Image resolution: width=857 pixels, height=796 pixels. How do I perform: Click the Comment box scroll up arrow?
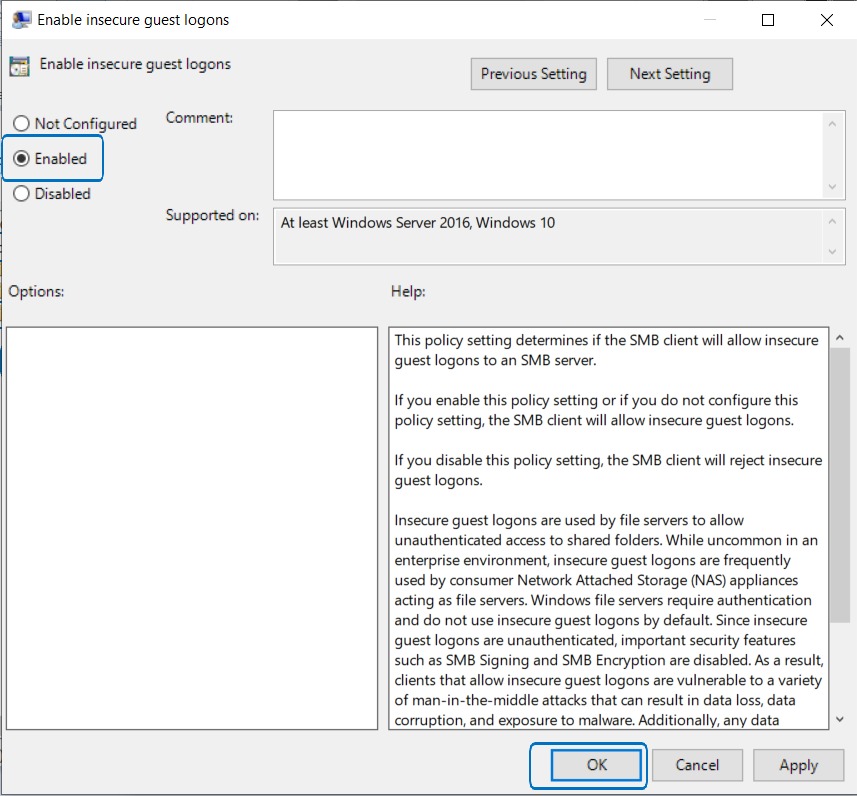point(832,122)
